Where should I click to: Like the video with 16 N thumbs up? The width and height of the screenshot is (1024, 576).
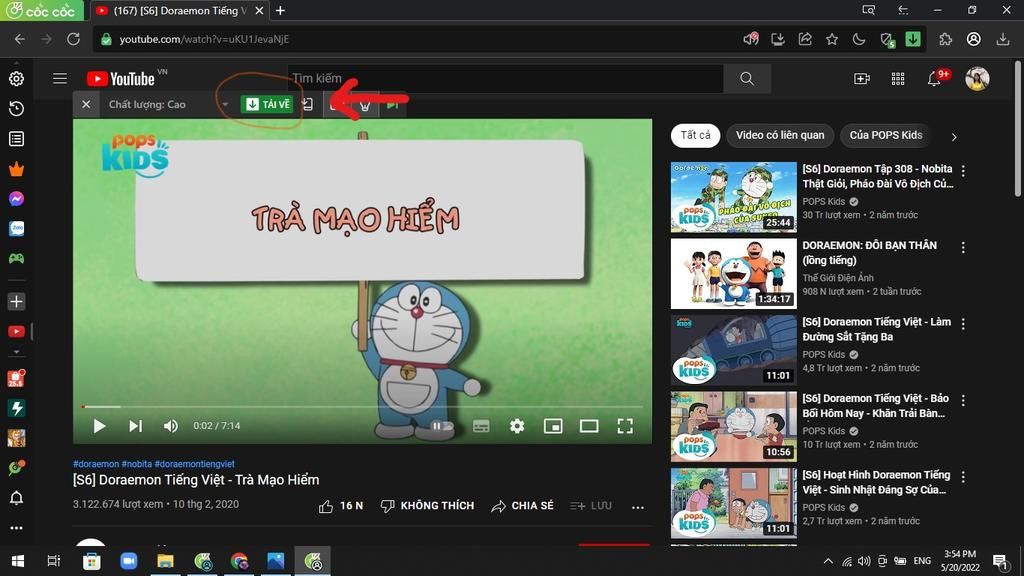coord(341,505)
